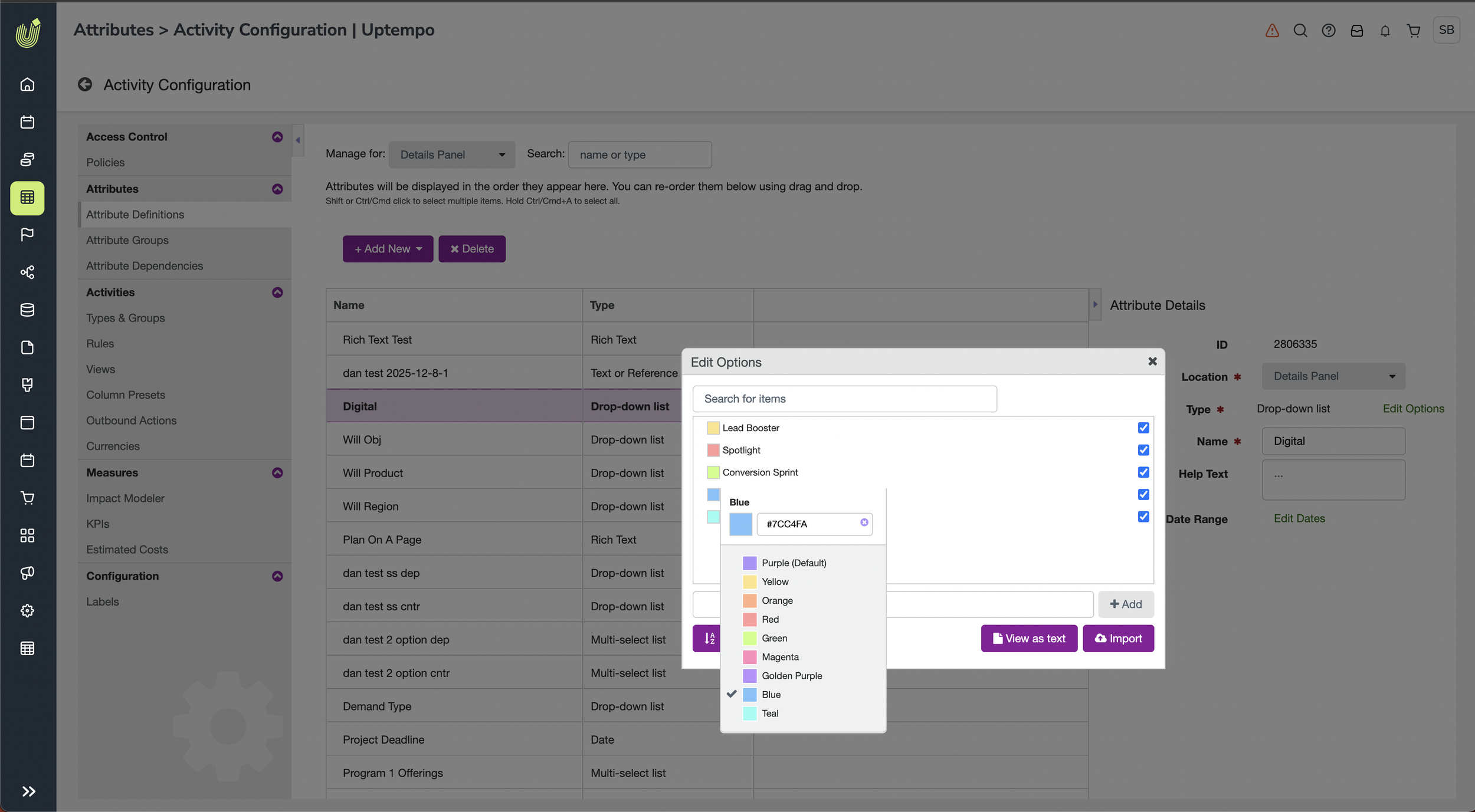The height and width of the screenshot is (812, 1475).
Task: Click the back arrow beside Activity Configuration
Action: [85, 85]
